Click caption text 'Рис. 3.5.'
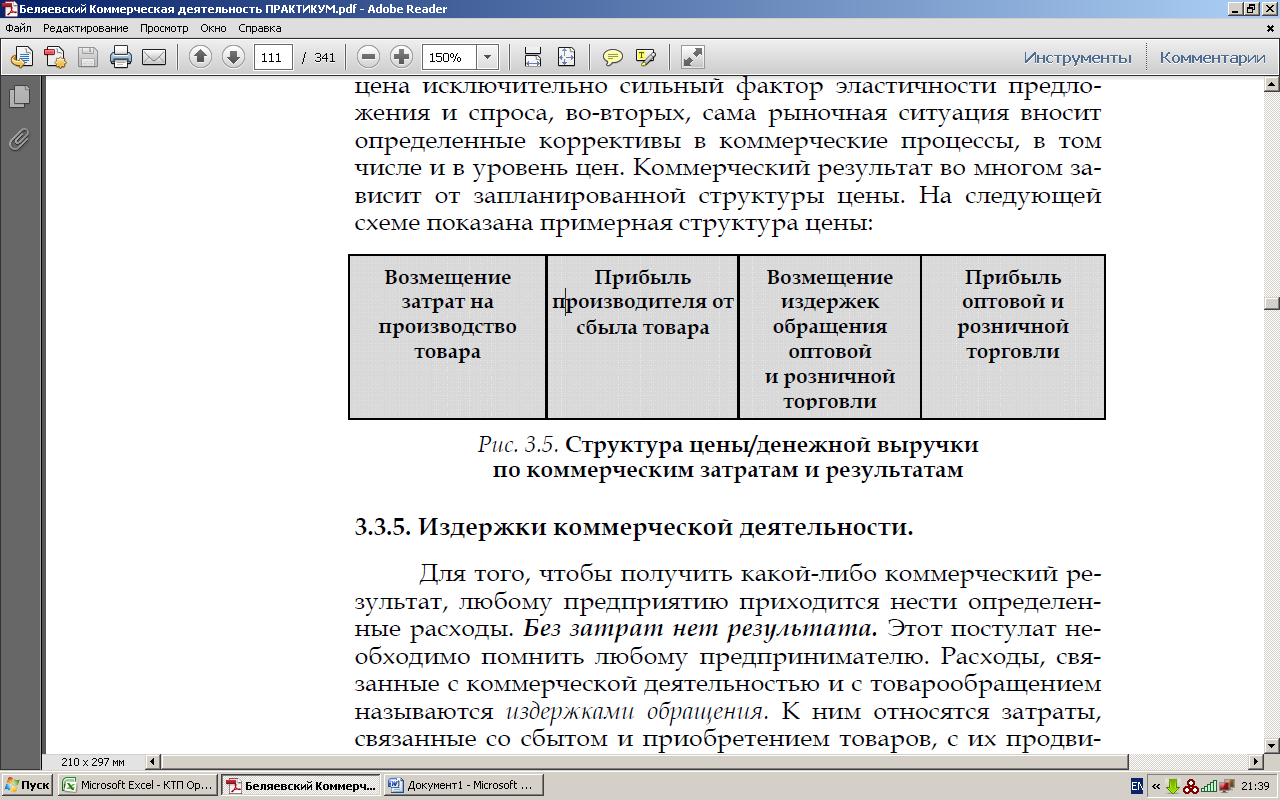 click(x=518, y=444)
